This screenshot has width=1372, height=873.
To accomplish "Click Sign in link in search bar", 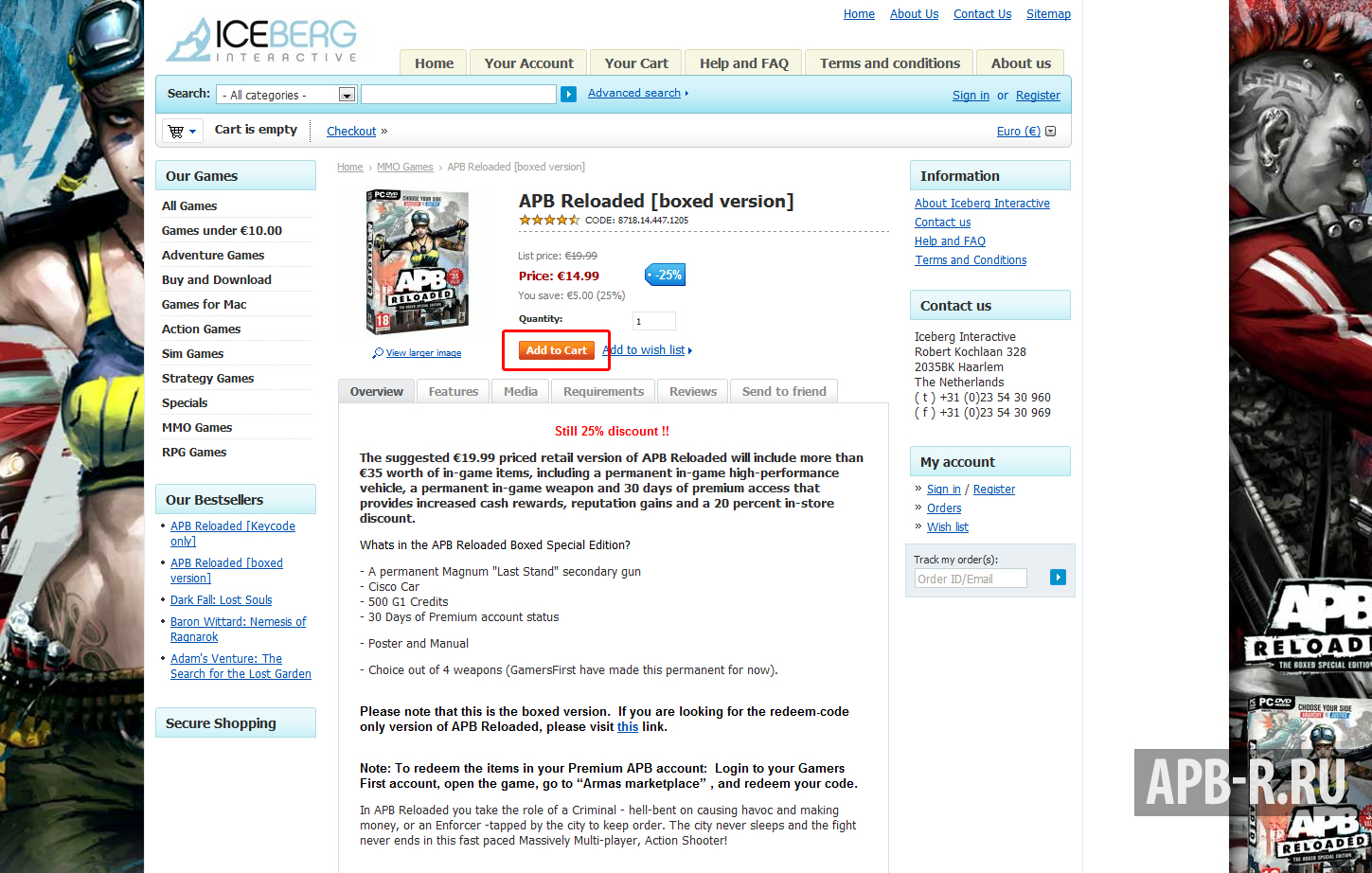I will tap(971, 96).
